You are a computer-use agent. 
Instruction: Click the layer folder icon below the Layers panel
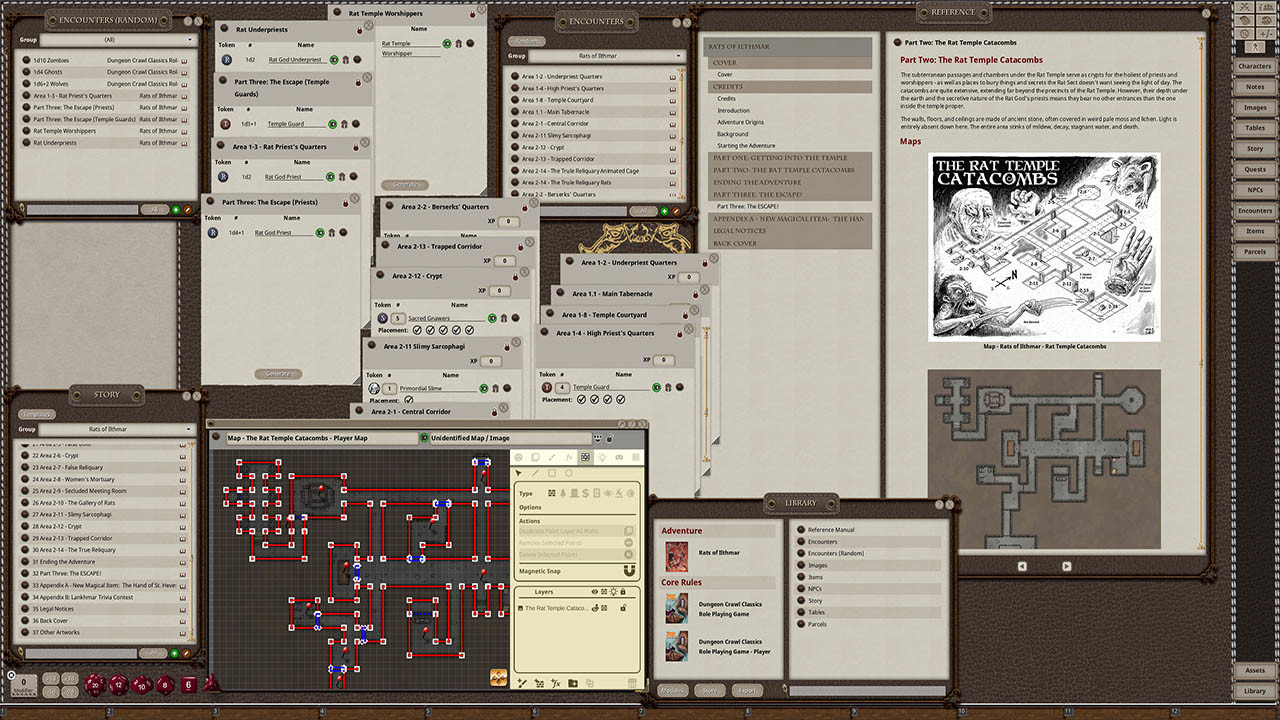pyautogui.click(x=573, y=683)
